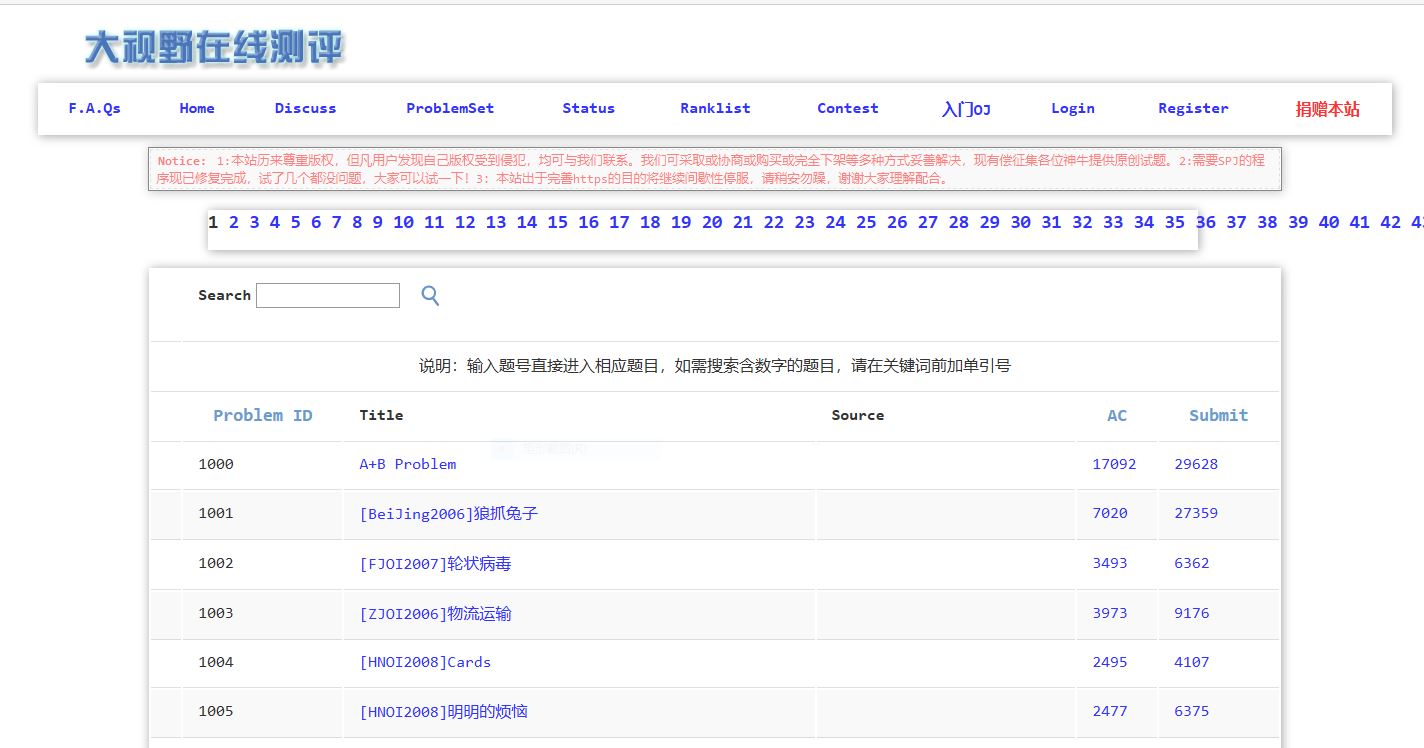
Task: Go to problem list page 2
Action: pos(233,222)
